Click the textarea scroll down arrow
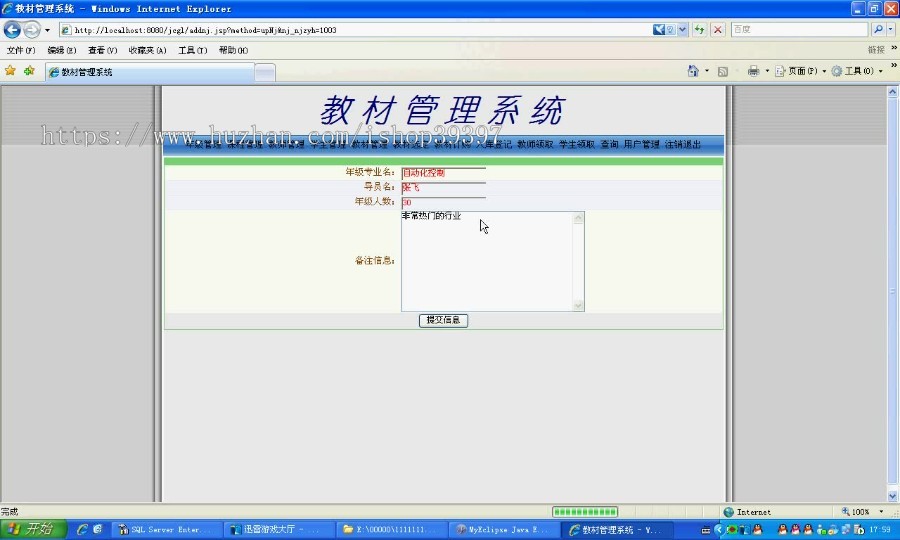 578,305
